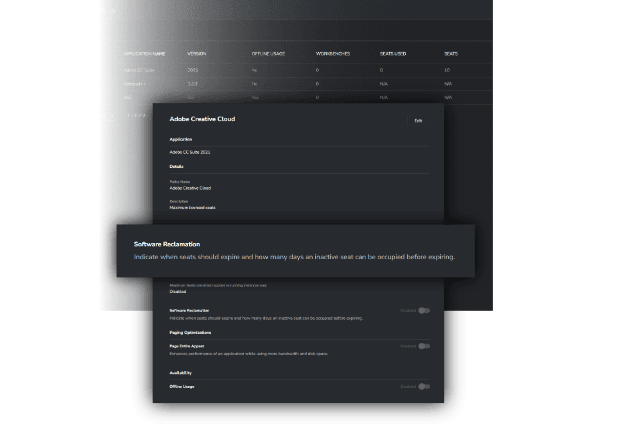Sort by the VERSION column header
Viewport: 640px width, 428px height.
tap(197, 54)
